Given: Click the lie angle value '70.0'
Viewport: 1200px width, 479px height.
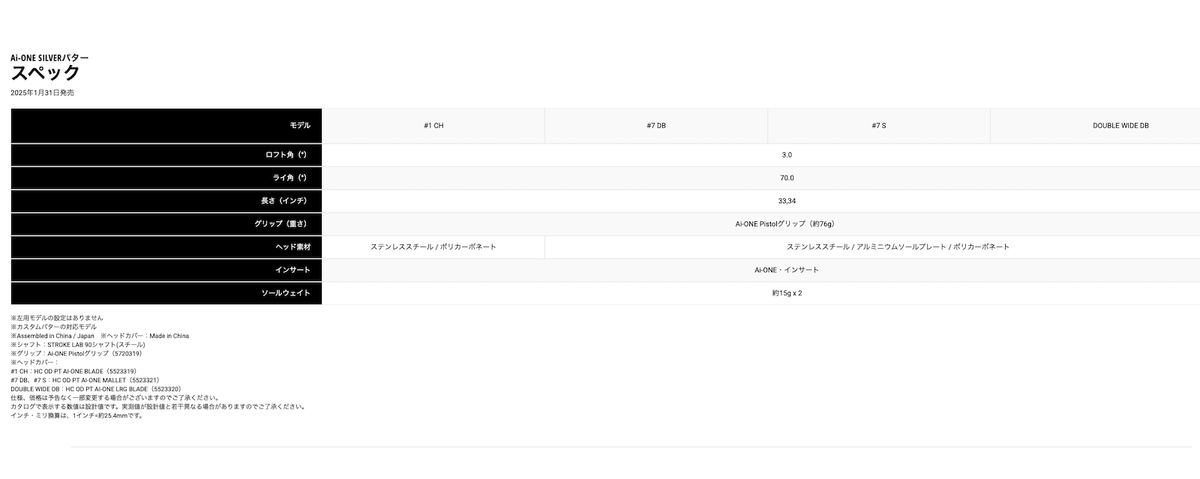Looking at the screenshot, I should 787,178.
